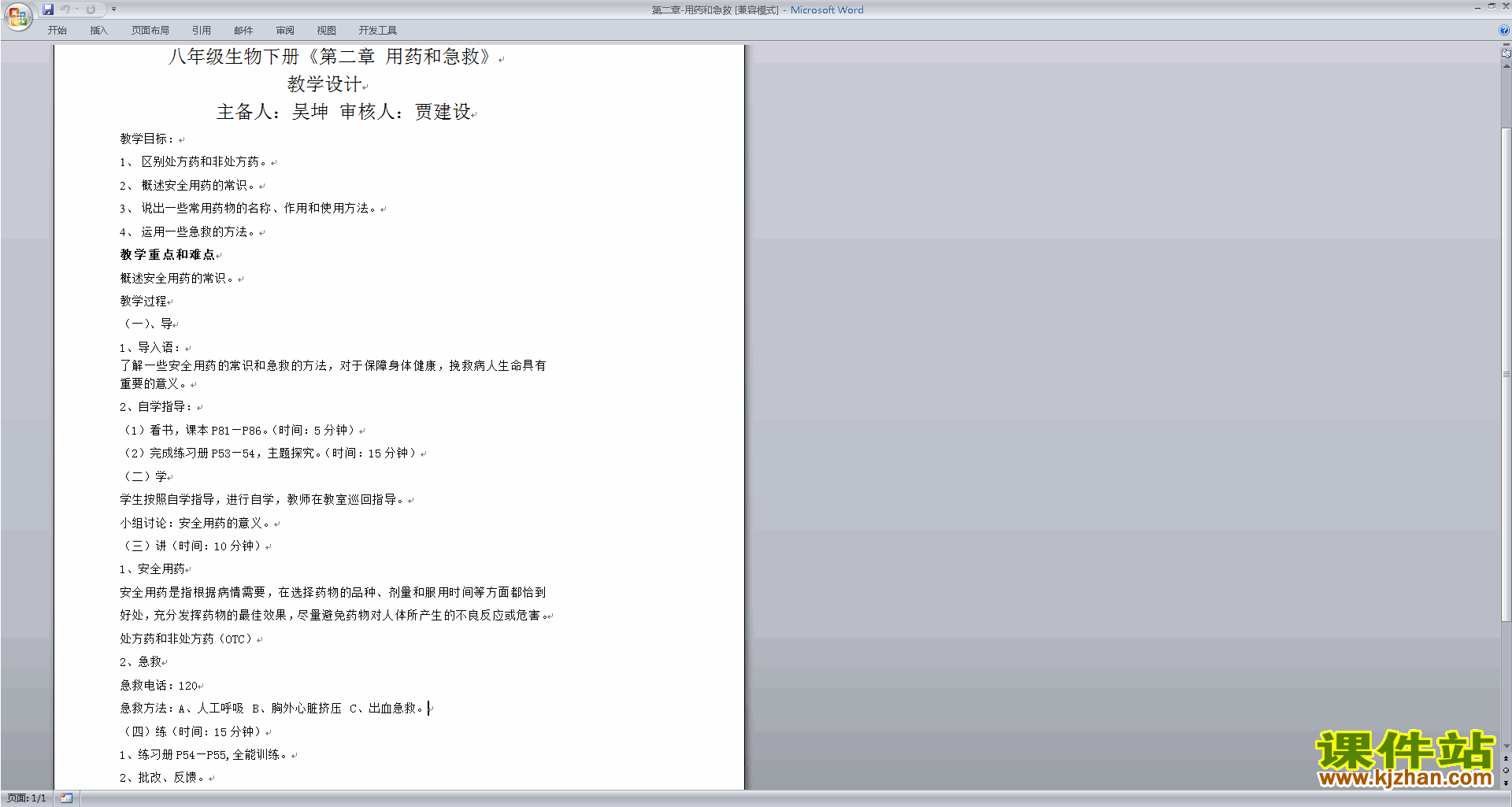Open the 邮件 tab
Image resolution: width=1512 pixels, height=807 pixels.
[243, 31]
